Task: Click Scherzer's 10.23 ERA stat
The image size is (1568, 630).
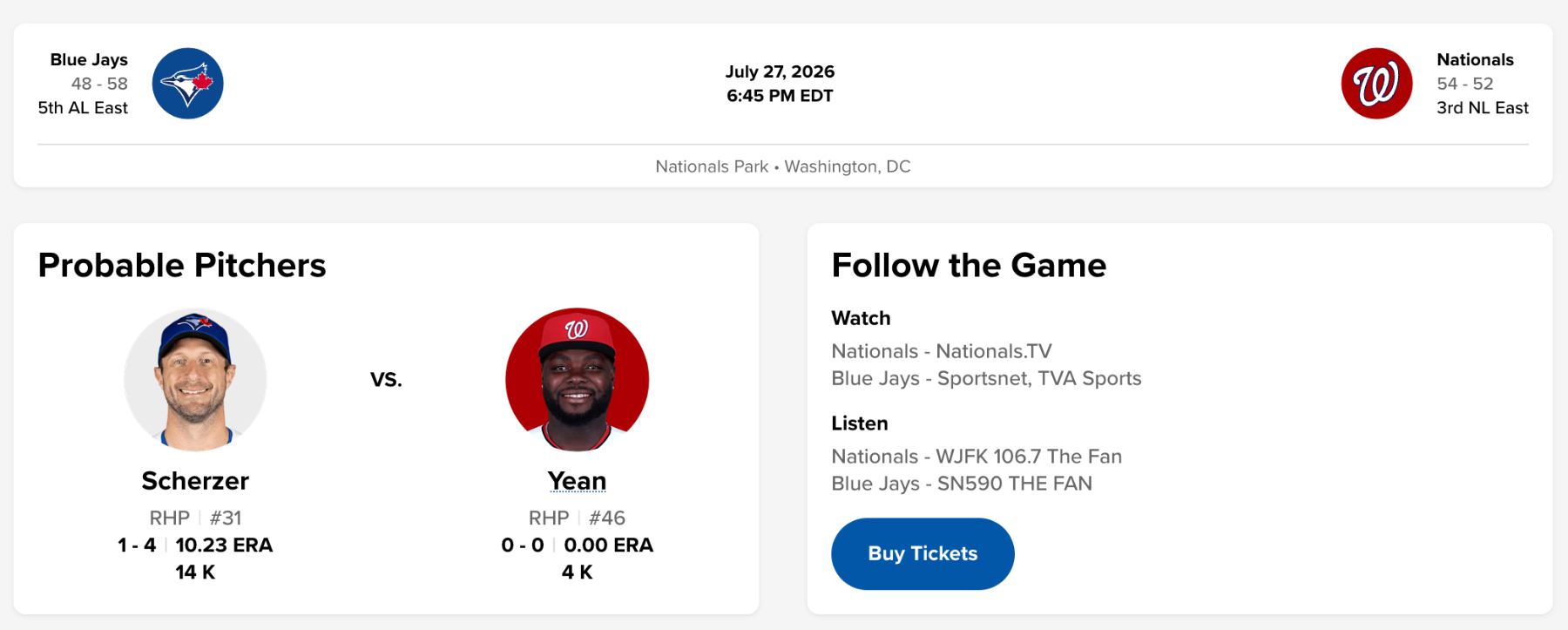Action: coord(224,545)
